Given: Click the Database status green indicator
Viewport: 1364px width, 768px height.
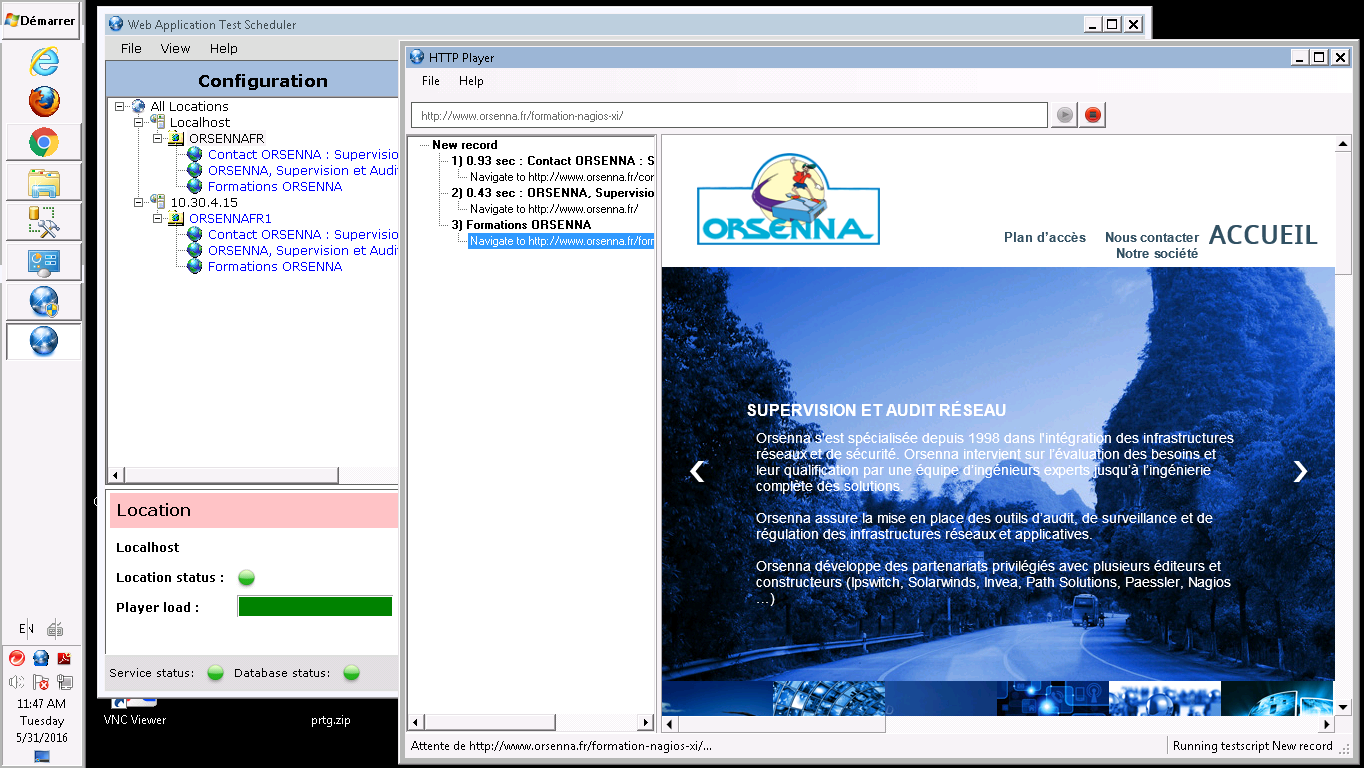Looking at the screenshot, I should coord(351,673).
